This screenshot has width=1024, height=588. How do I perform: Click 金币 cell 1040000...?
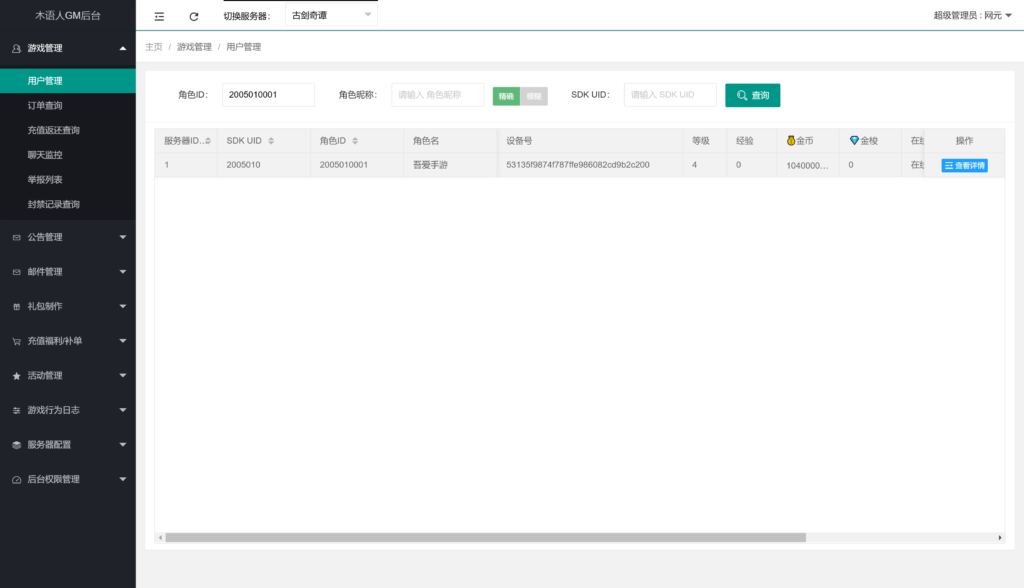pyautogui.click(x=807, y=166)
